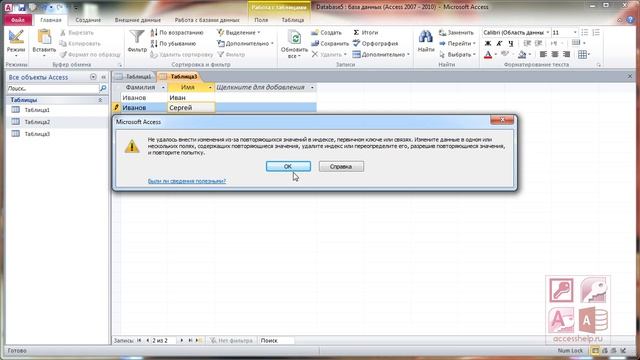Click the navigation pane Поиск field
The image size is (640, 360).
coord(53,88)
